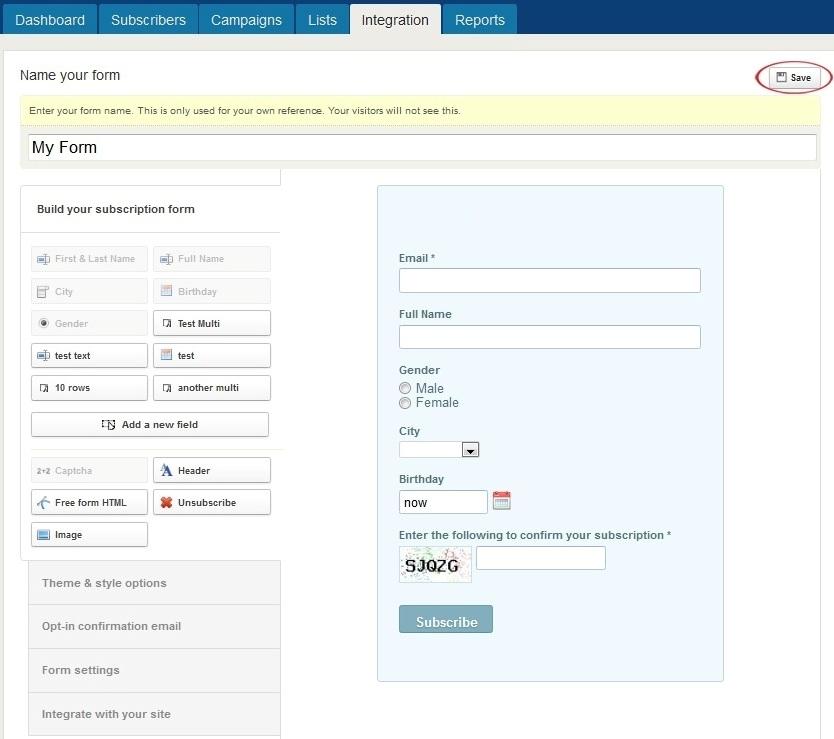Insert an Image element
The image size is (834, 739).
(x=89, y=535)
